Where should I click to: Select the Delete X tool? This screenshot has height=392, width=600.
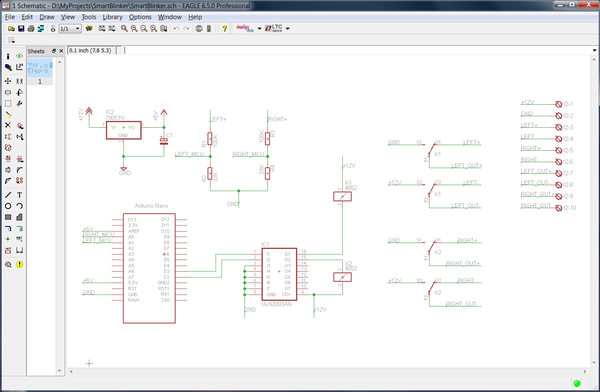[x=8, y=126]
